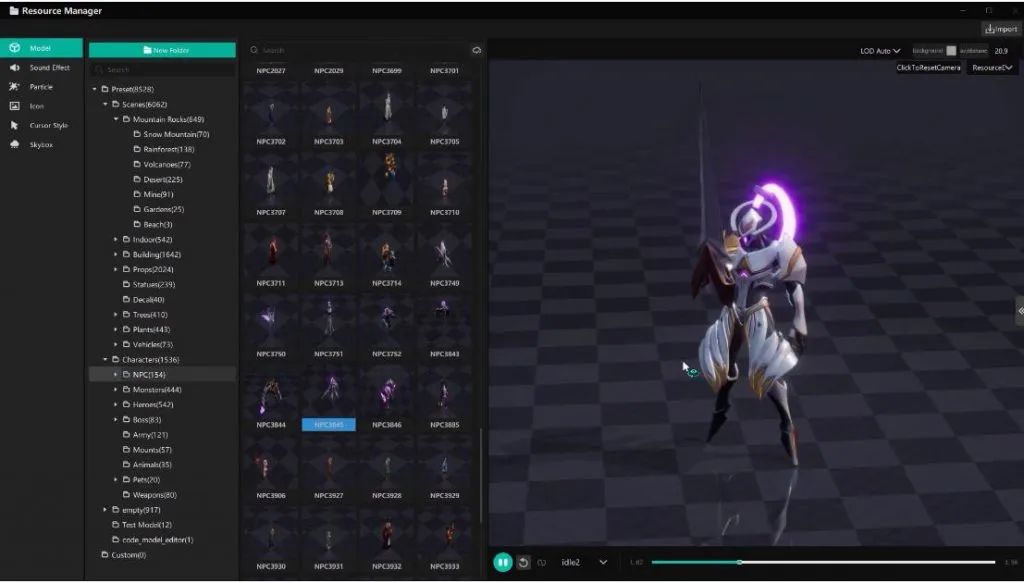Image resolution: width=1024 pixels, height=583 pixels.
Task: Open the Skybox resource category
Action: [40, 144]
